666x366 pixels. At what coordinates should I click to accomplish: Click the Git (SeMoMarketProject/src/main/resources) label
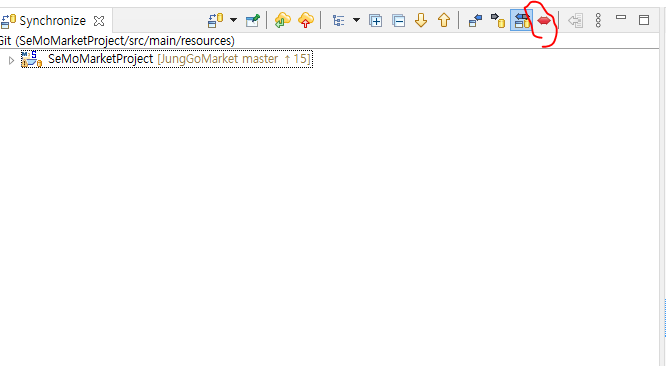tap(117, 41)
